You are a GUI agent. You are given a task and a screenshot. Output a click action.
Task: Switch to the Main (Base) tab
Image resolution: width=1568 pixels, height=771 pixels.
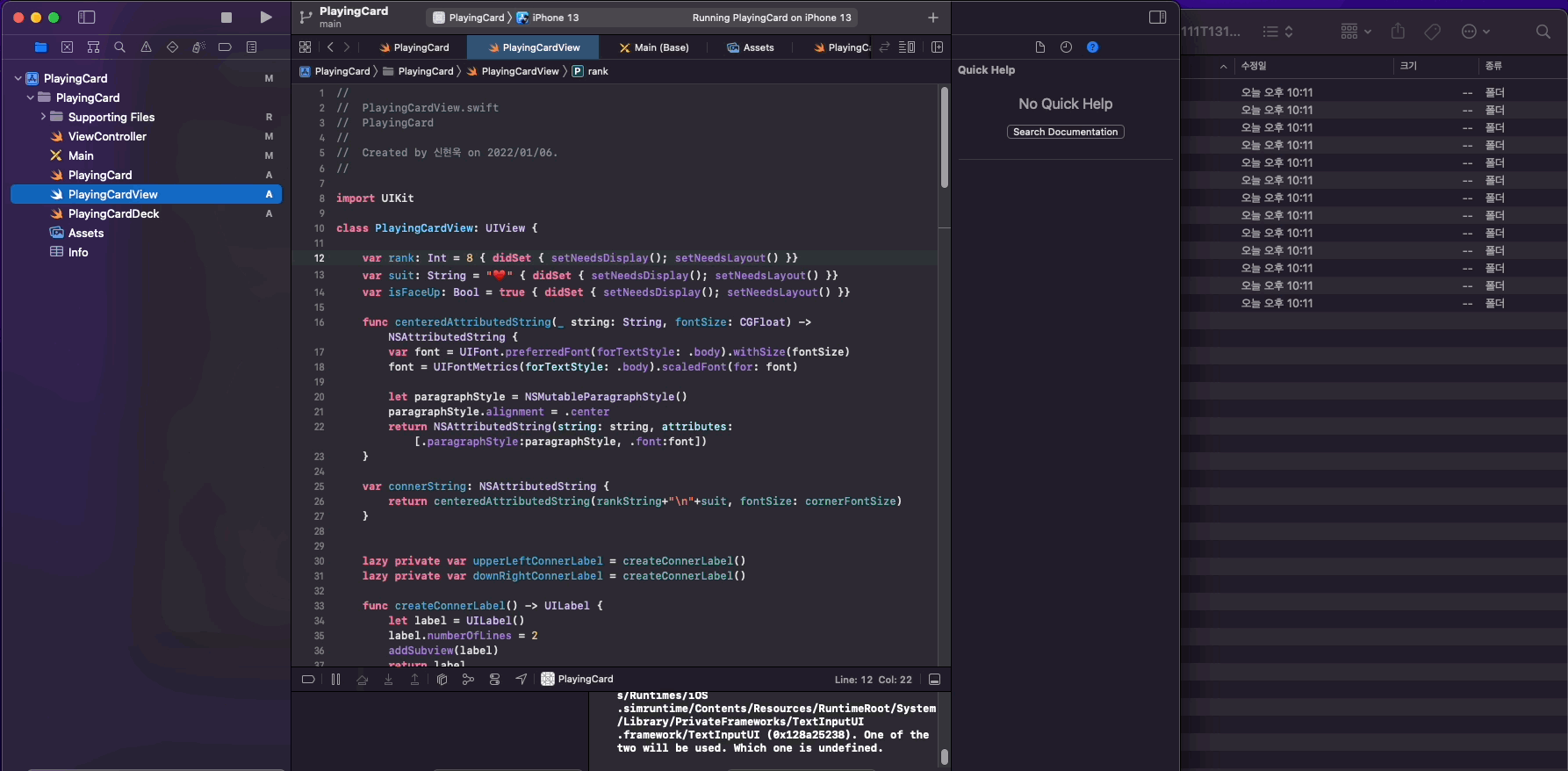pos(654,47)
